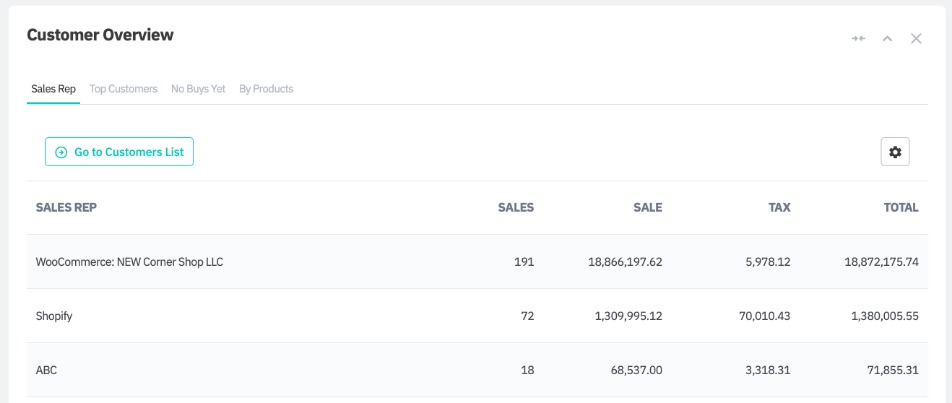This screenshot has height=403, width=952.
Task: Select the By Products tab
Action: (266, 89)
